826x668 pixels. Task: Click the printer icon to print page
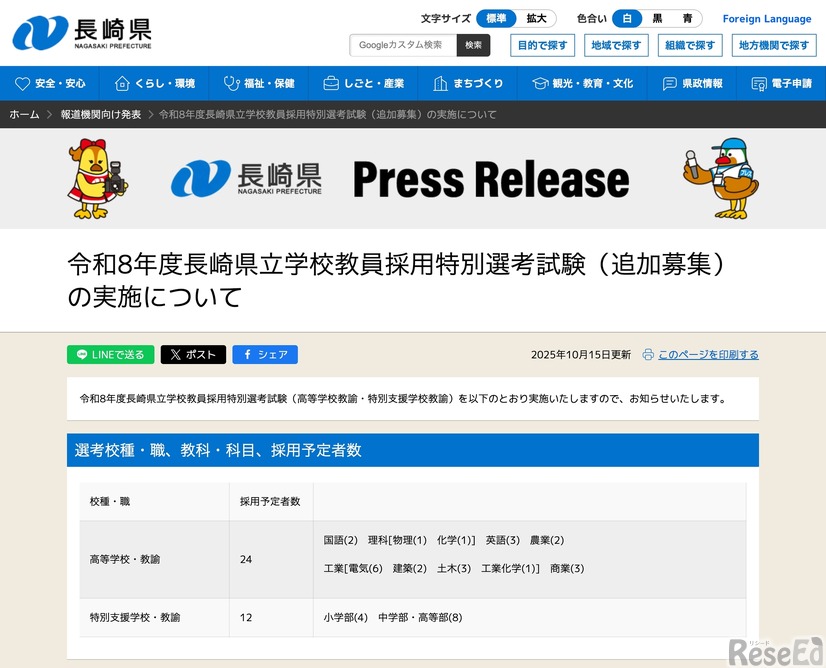click(x=648, y=355)
